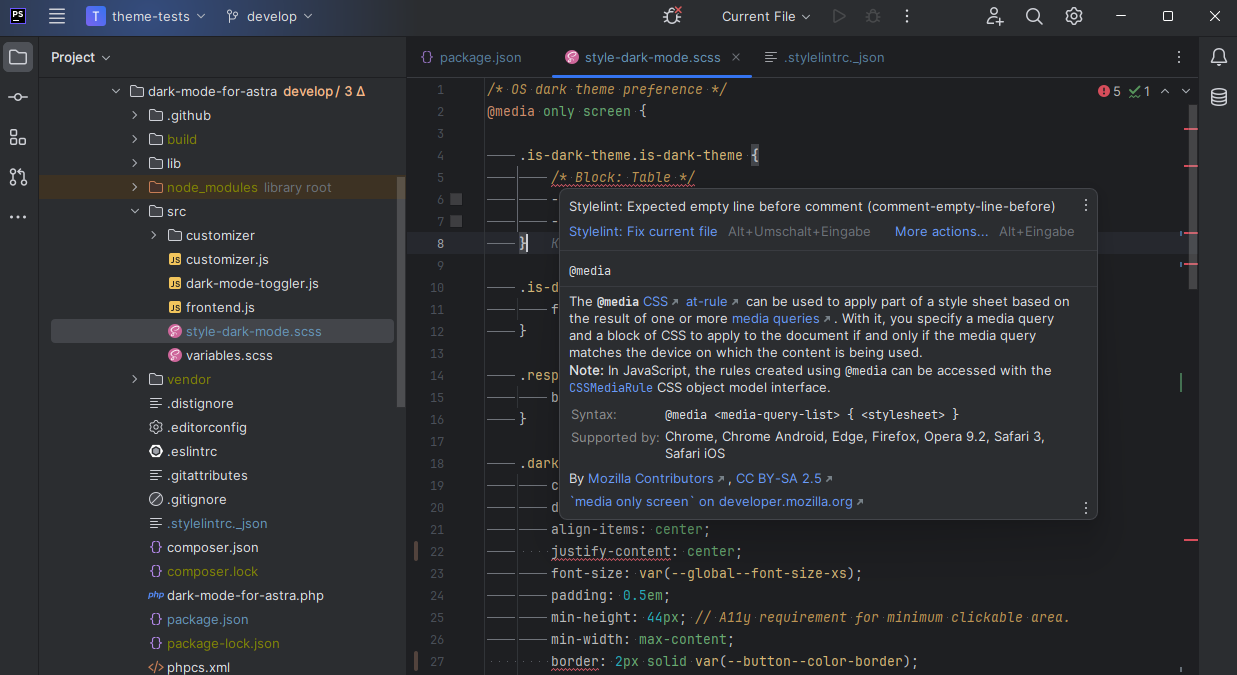This screenshot has width=1237, height=675.
Task: Click the color swatch in gutter line 6
Action: click(456, 199)
